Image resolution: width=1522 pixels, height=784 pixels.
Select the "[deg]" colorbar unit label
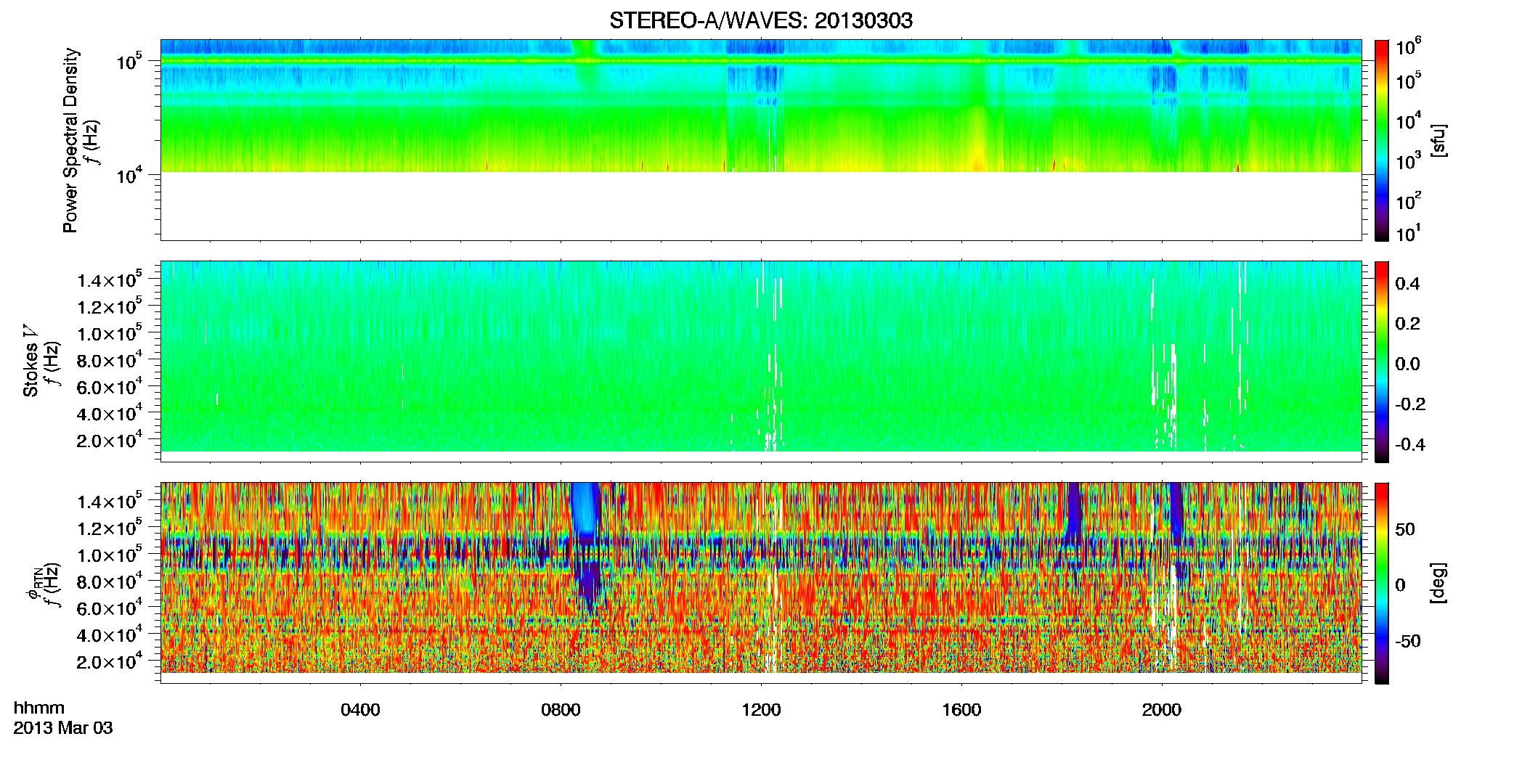click(1438, 583)
